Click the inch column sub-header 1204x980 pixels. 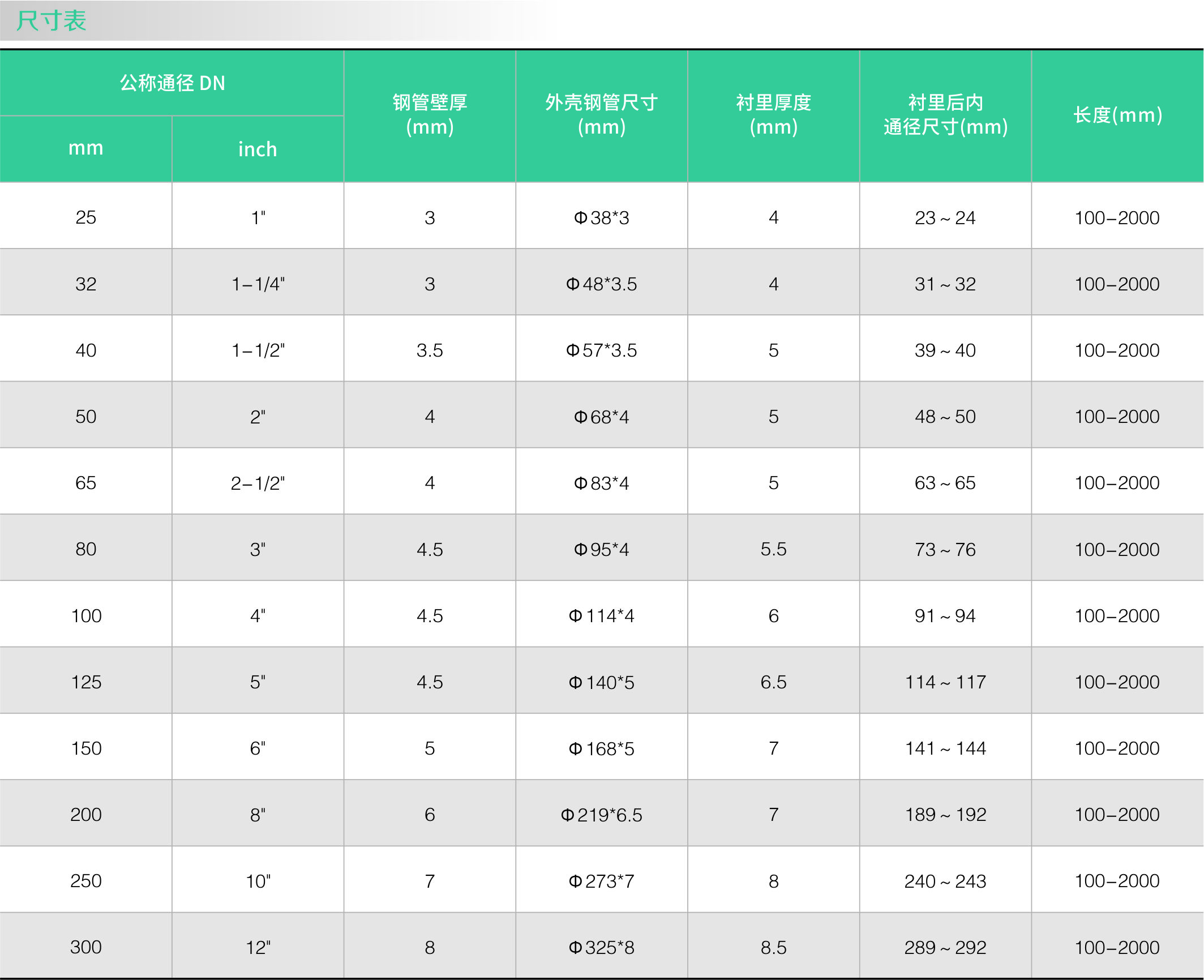(258, 149)
